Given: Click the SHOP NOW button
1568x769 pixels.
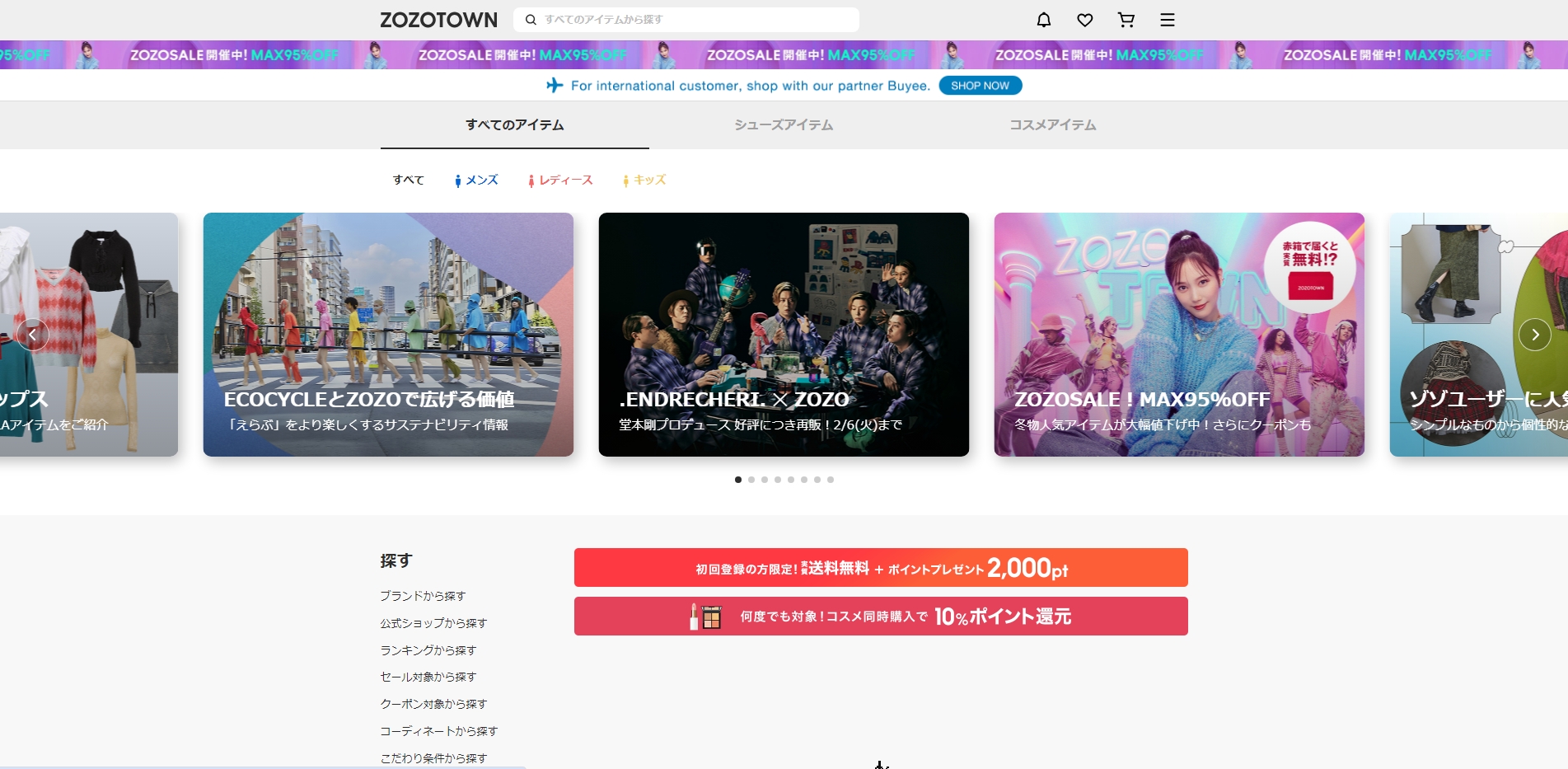Looking at the screenshot, I should coord(981,86).
